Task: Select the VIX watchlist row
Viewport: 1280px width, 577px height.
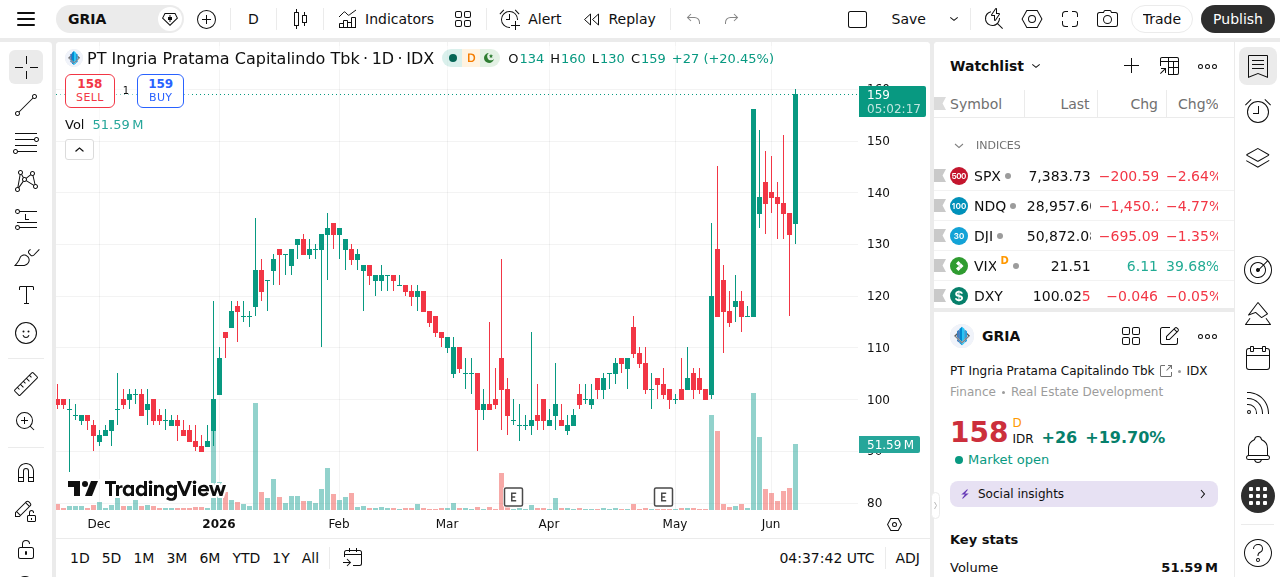Action: coord(1084,266)
